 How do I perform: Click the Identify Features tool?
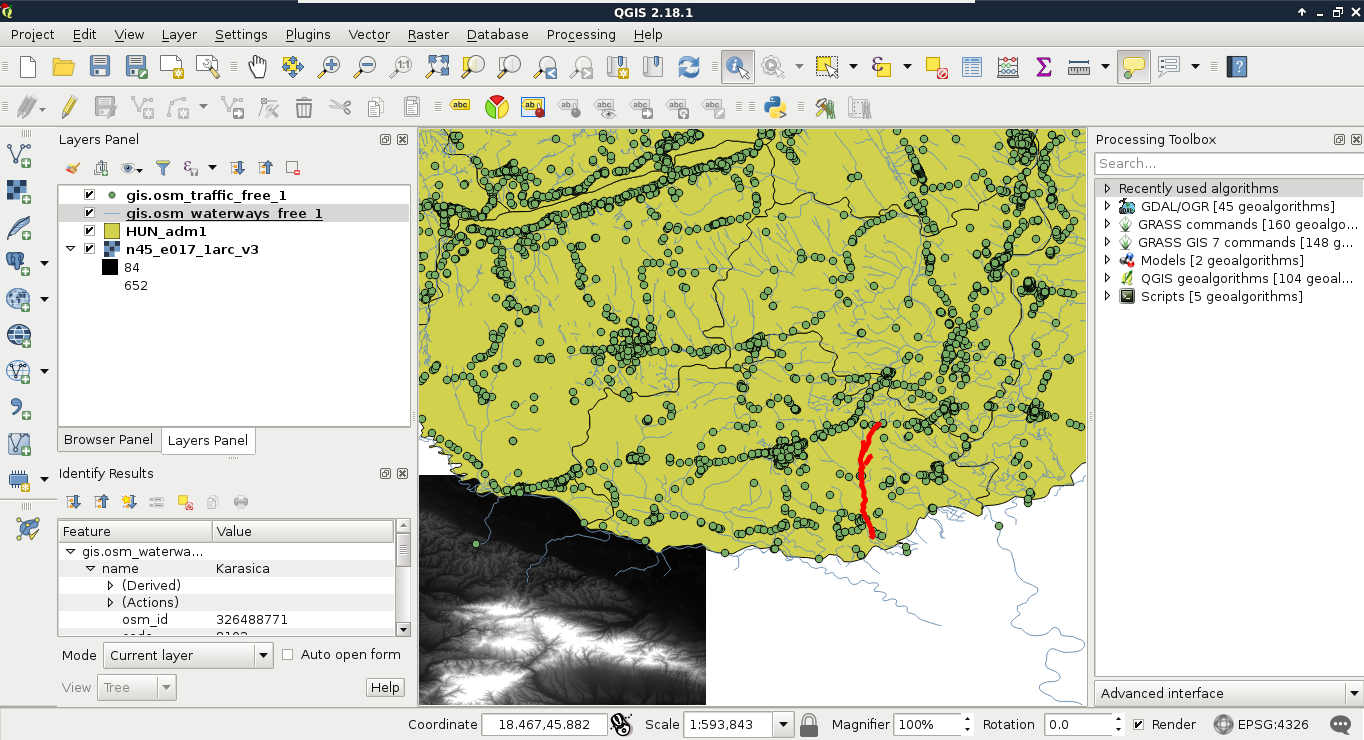tap(737, 67)
